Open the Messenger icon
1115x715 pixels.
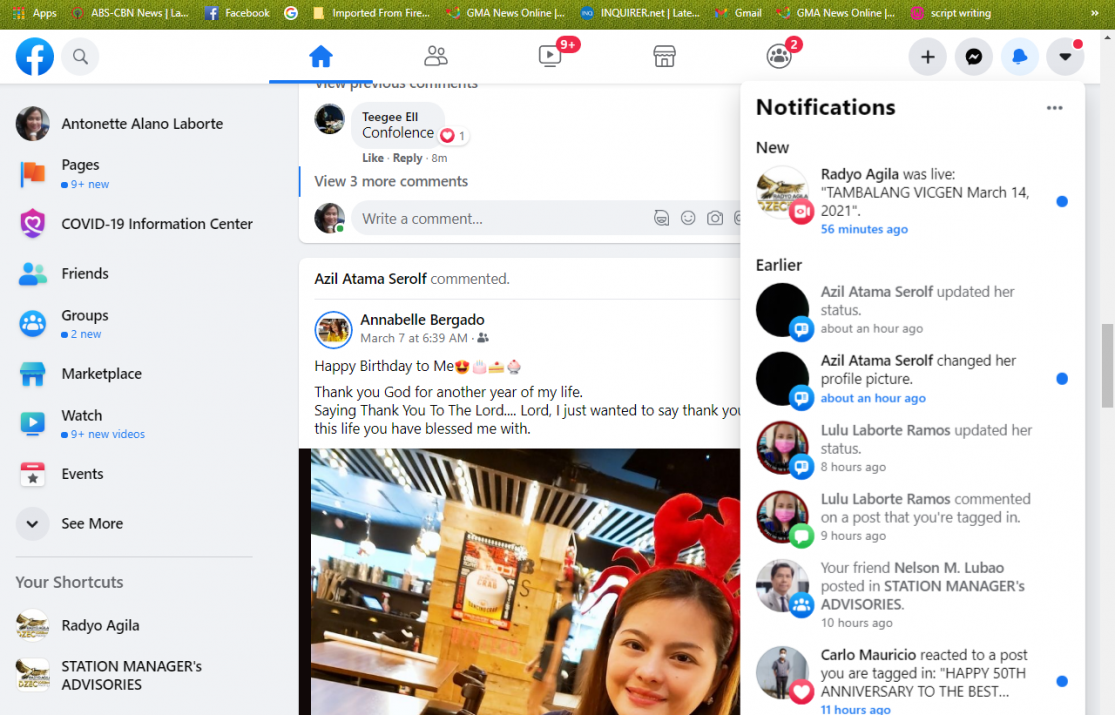tap(973, 57)
